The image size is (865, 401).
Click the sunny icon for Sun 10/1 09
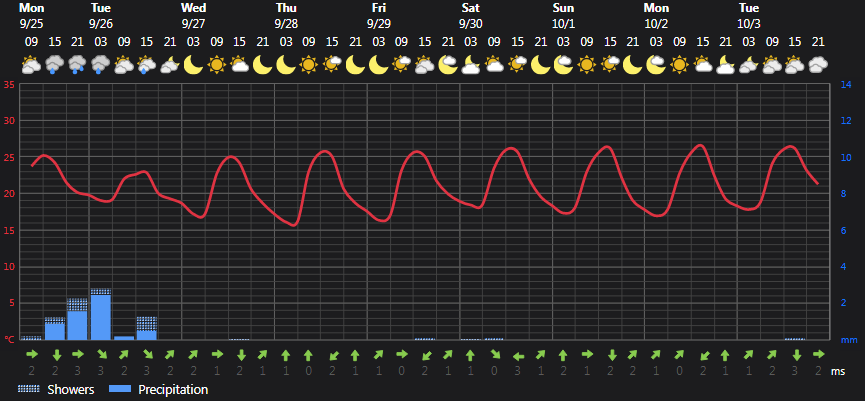coord(586,65)
